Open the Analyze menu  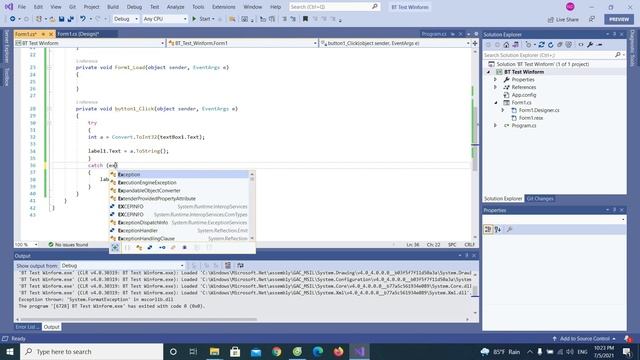click(176, 7)
